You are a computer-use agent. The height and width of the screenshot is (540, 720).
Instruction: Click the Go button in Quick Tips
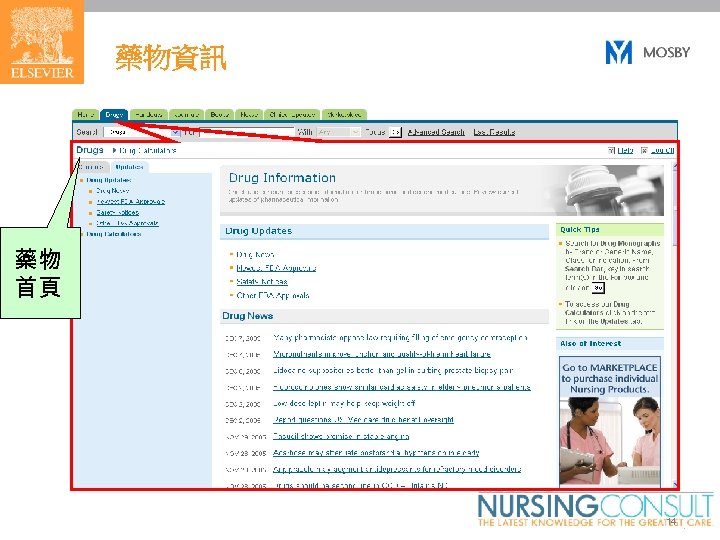click(598, 288)
